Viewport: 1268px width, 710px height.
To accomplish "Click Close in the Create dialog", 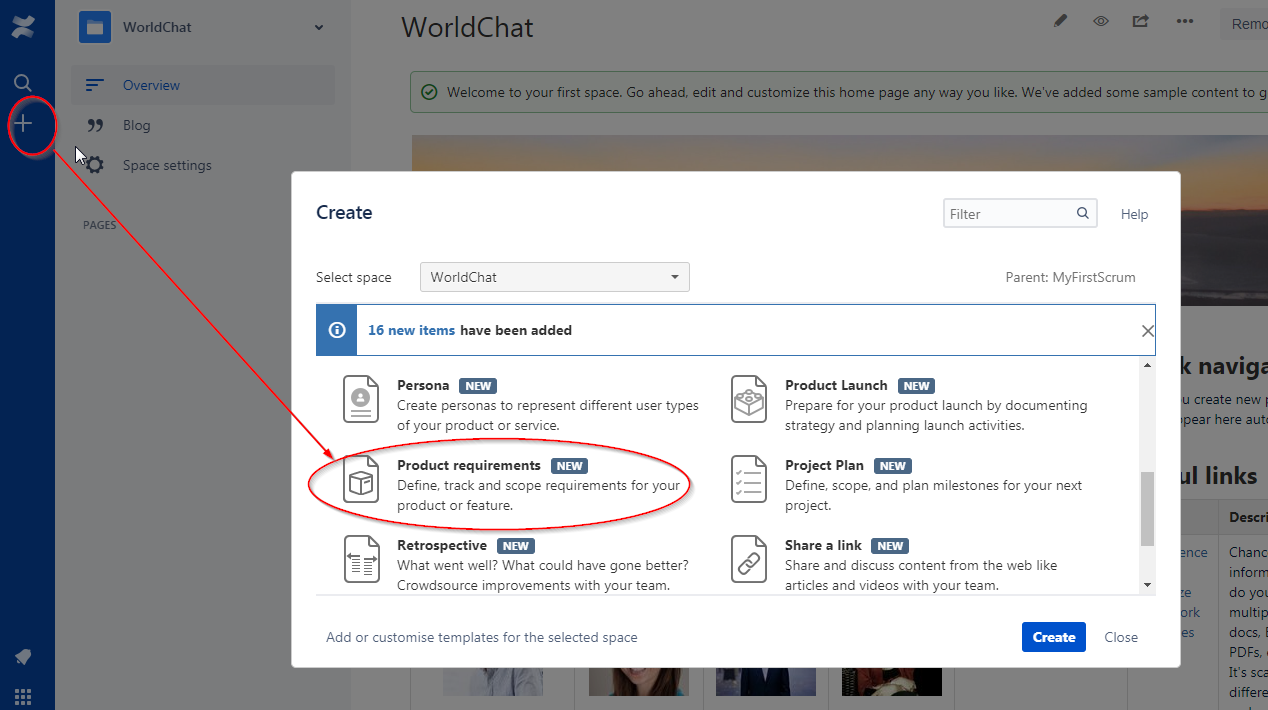I will [x=1121, y=637].
